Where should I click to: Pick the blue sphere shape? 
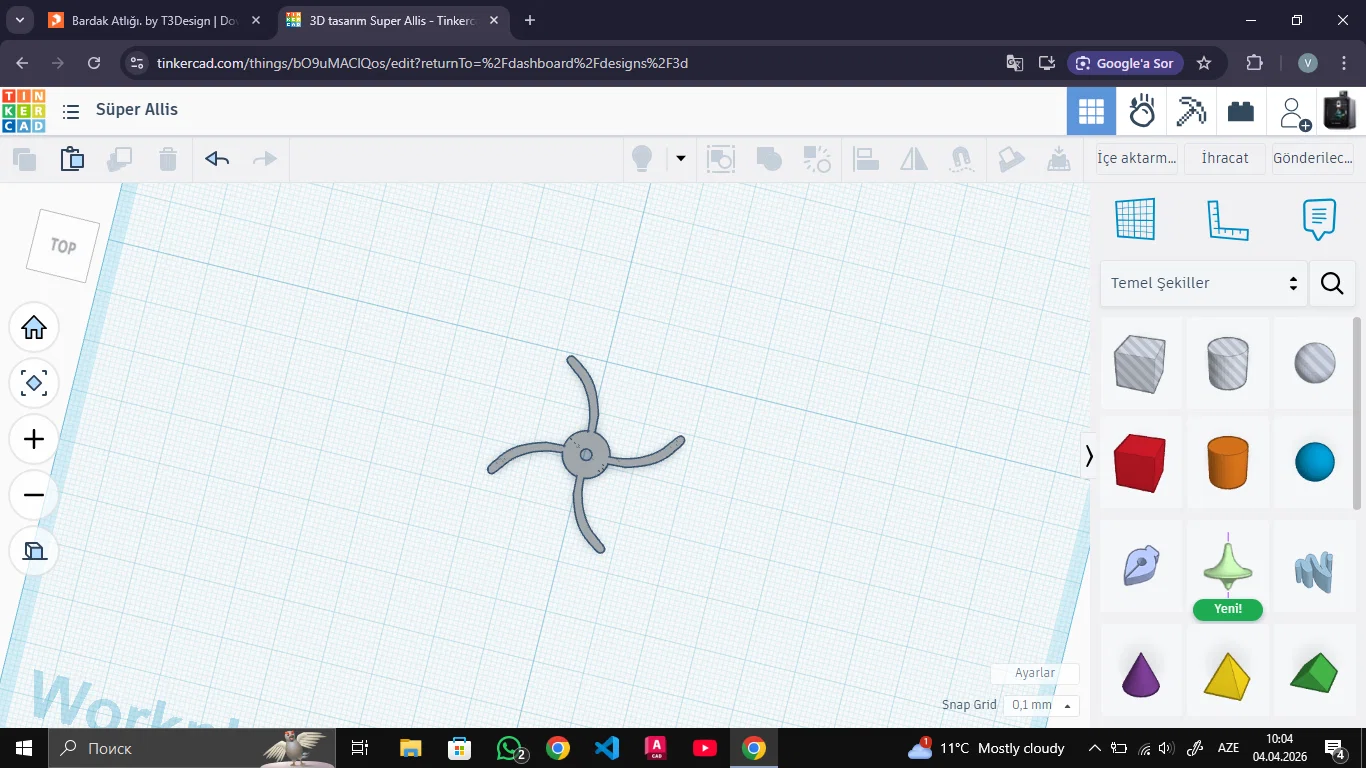point(1315,462)
